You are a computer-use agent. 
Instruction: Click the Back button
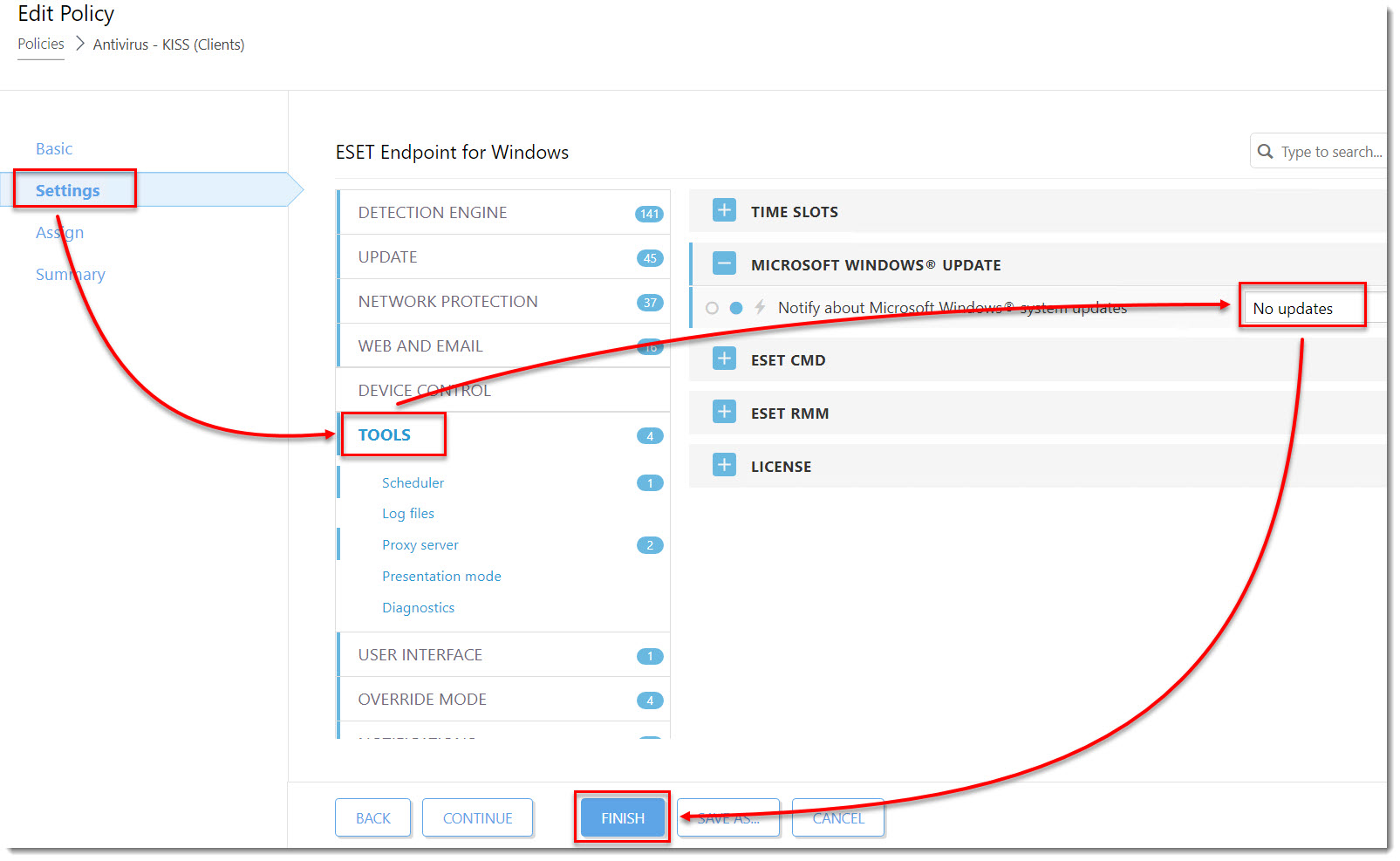pyautogui.click(x=373, y=817)
